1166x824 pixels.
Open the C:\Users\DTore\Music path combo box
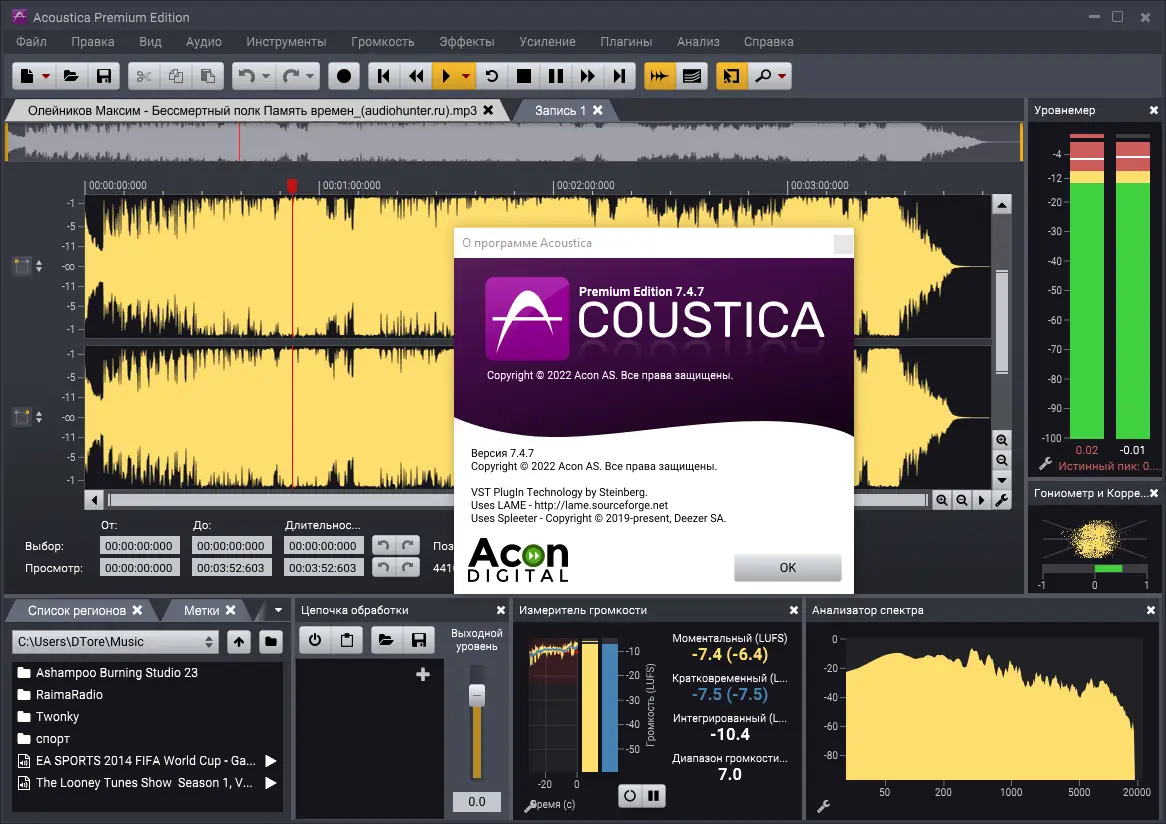(115, 642)
